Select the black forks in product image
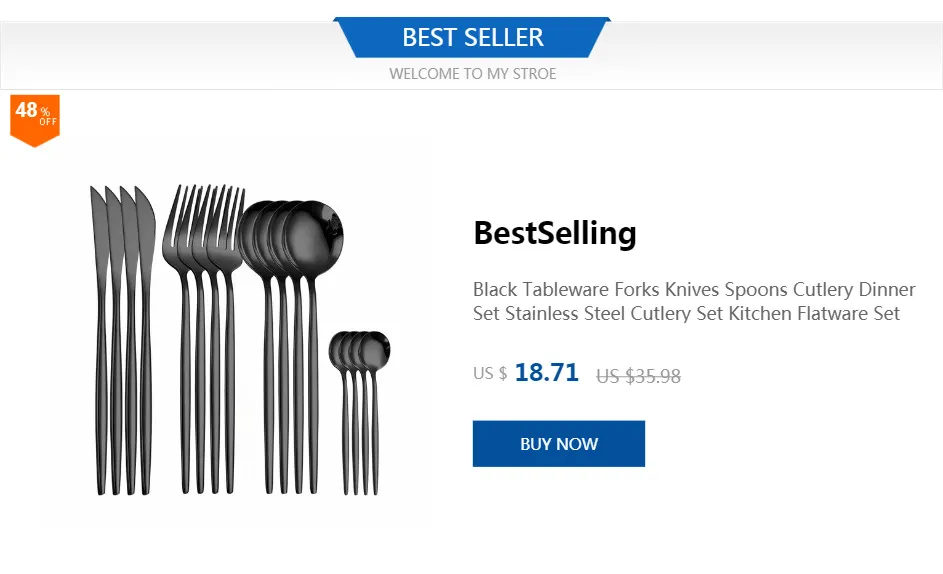 pyautogui.click(x=204, y=339)
